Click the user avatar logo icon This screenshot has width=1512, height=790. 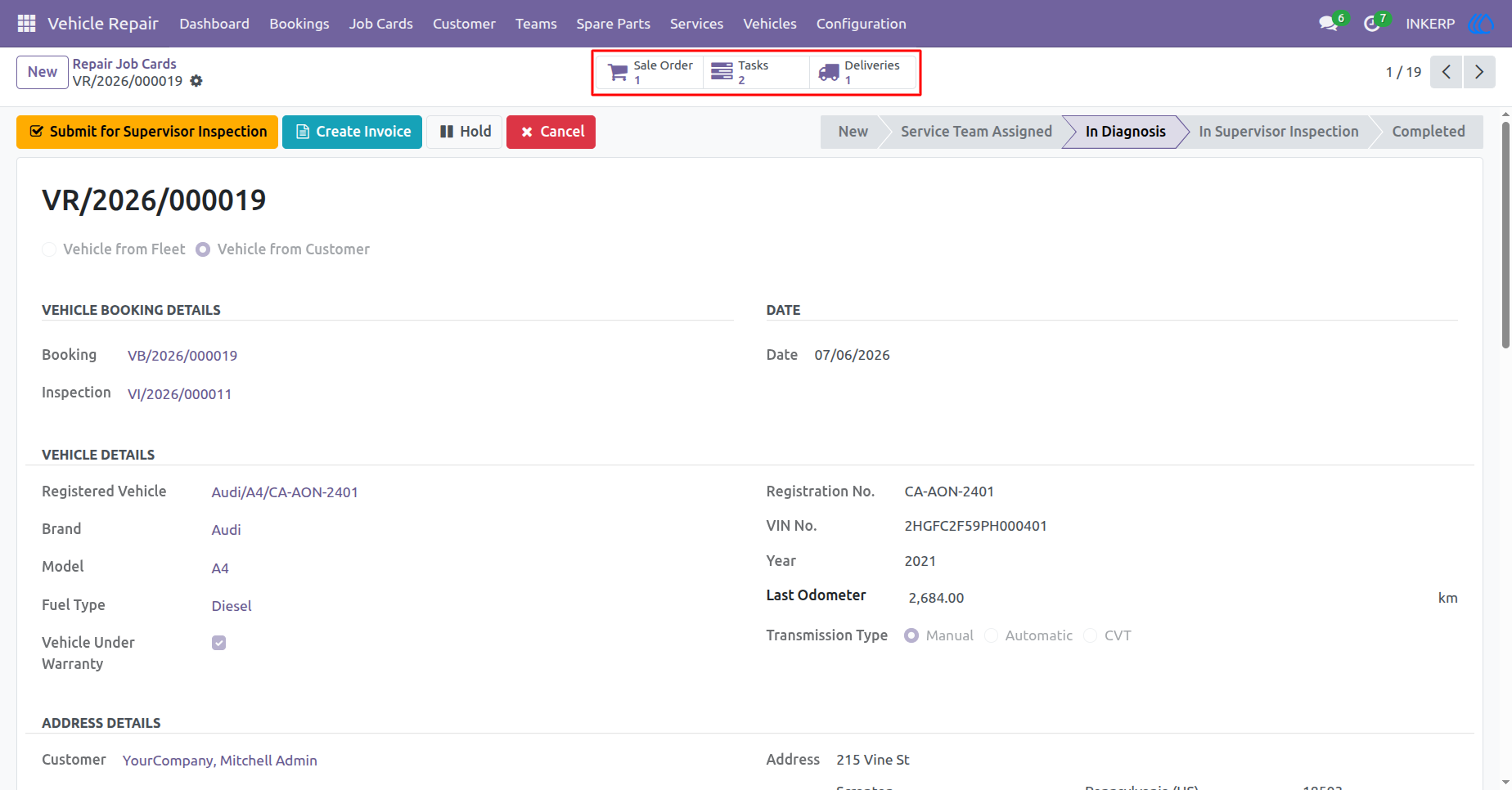coord(1481,24)
